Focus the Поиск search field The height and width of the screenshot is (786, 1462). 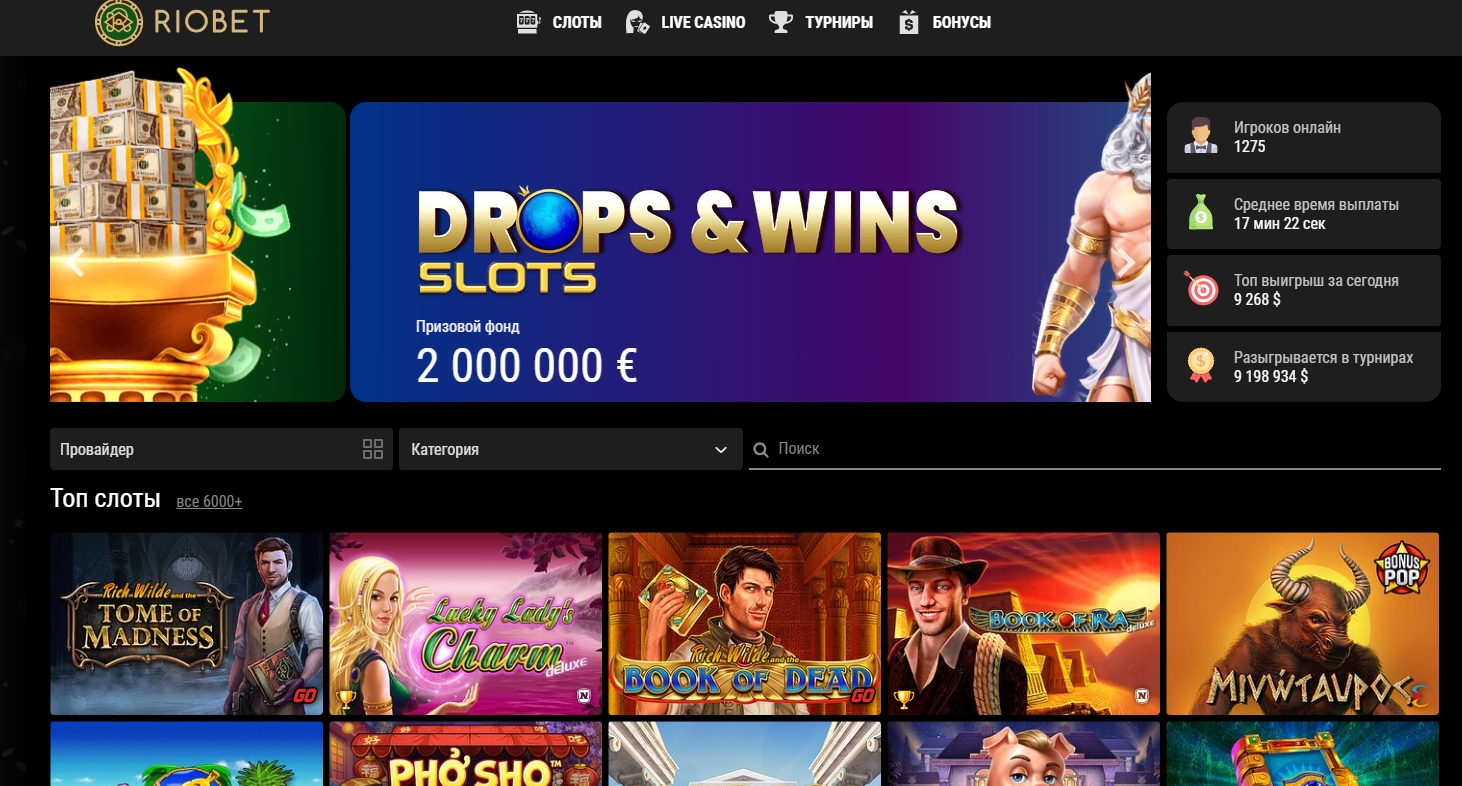pos(1095,449)
